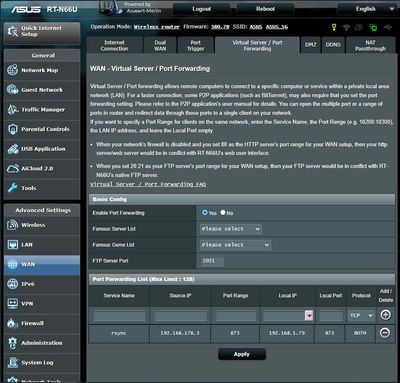Open the Famous Server List dropdown
Image resolution: width=400 pixels, height=383 pixels.
click(x=231, y=229)
